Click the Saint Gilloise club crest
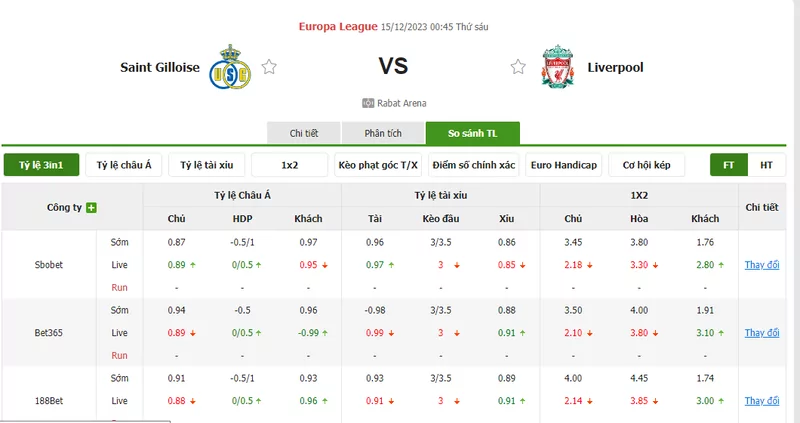This screenshot has width=800, height=423. click(x=230, y=67)
